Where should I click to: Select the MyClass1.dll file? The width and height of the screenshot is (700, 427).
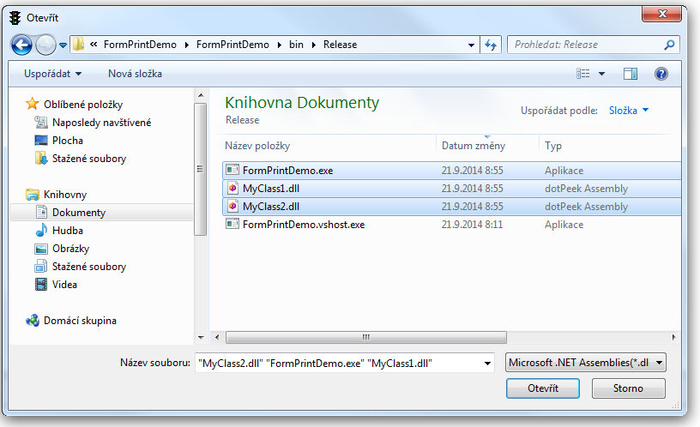pyautogui.click(x=451, y=188)
